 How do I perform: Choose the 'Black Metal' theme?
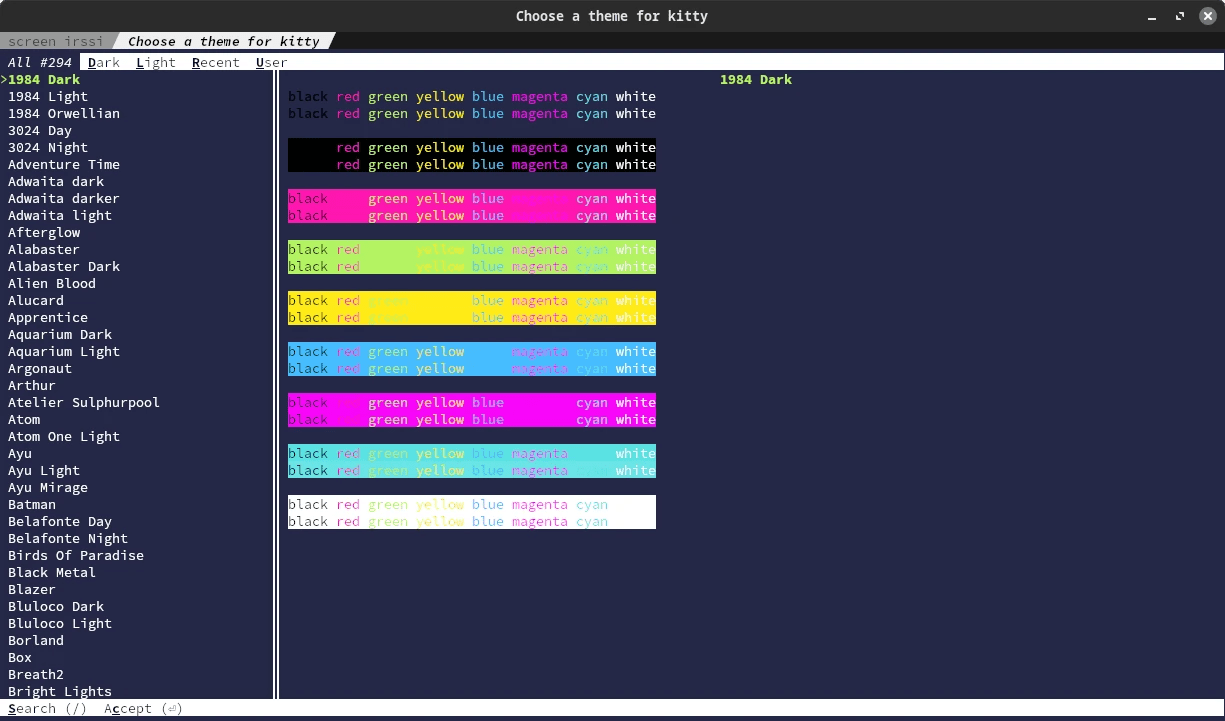52,572
